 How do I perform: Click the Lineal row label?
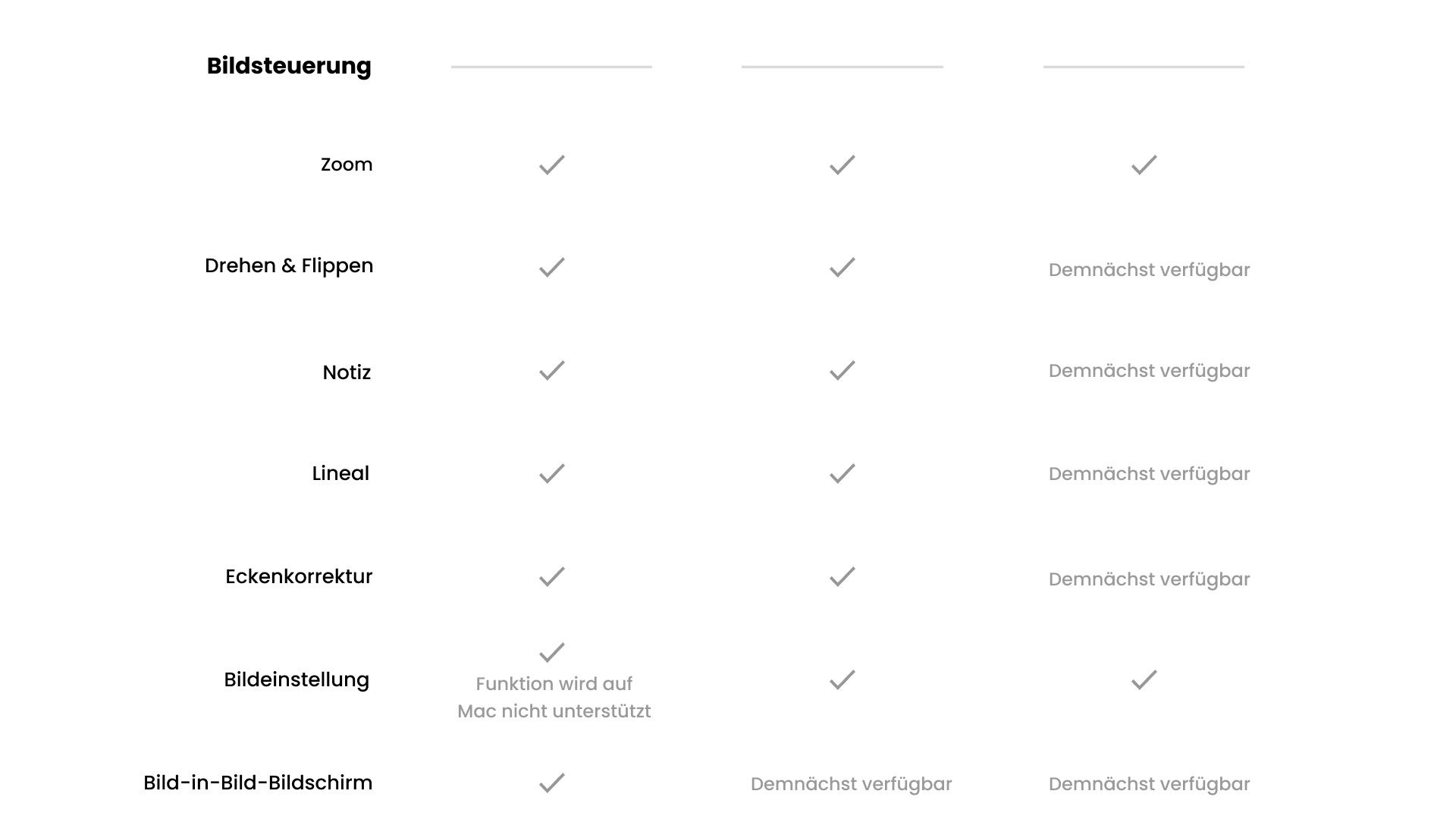tap(340, 473)
